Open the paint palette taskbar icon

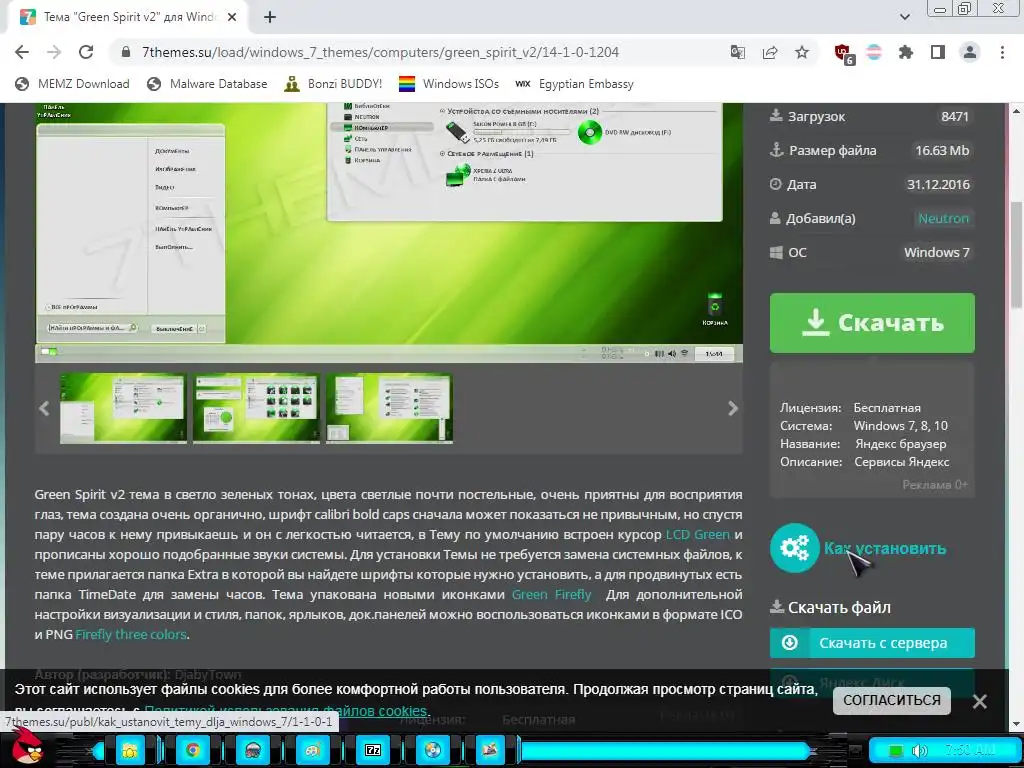[313, 750]
